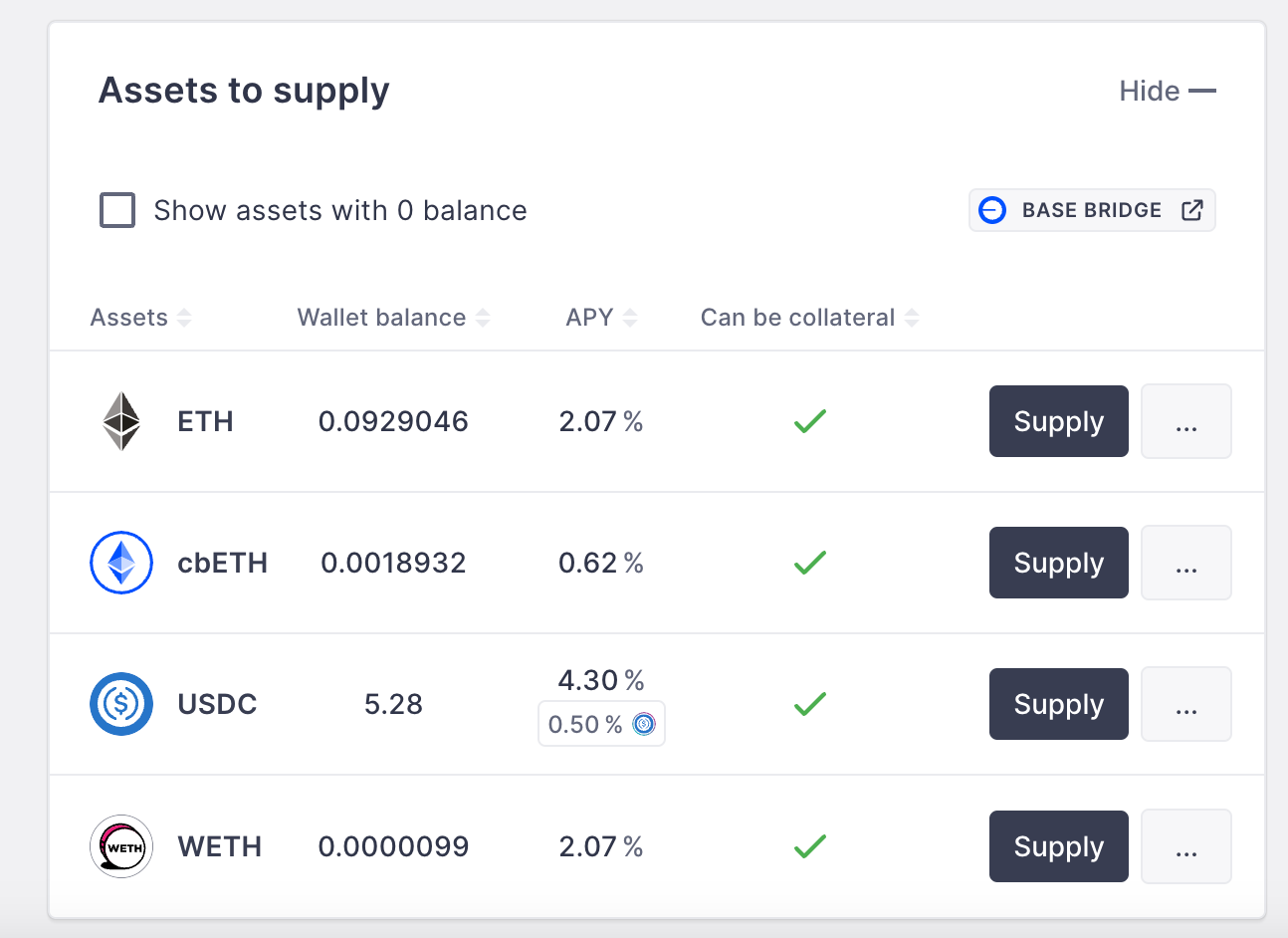This screenshot has height=938, width=1288.
Task: Select the WETH wallet balance 0.0000099
Action: (x=393, y=846)
